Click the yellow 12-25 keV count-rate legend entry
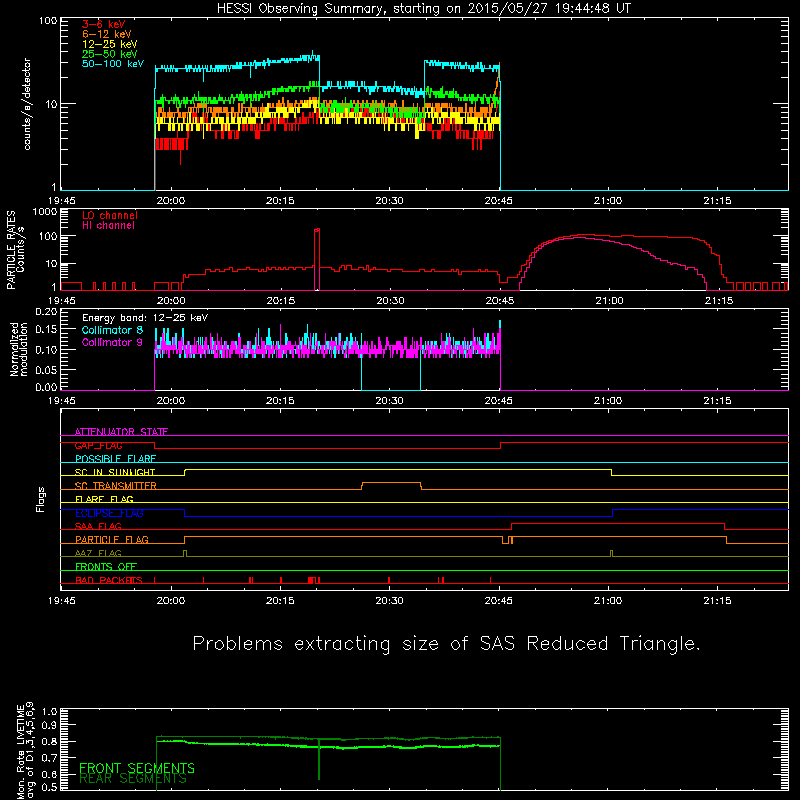800x800 pixels. 110,44
